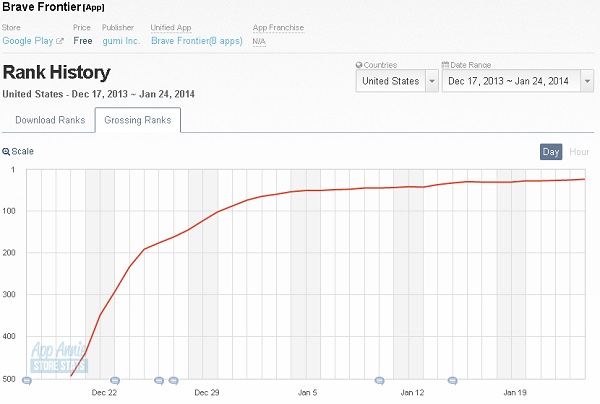Screen dimensions: 600x404
Task: Open the Google Play store link
Action: point(28,41)
